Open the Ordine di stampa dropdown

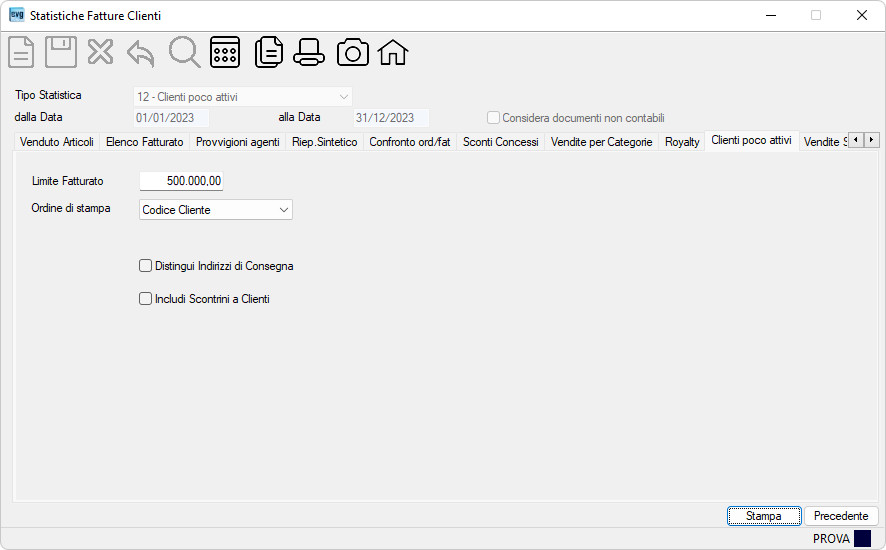pyautogui.click(x=216, y=210)
